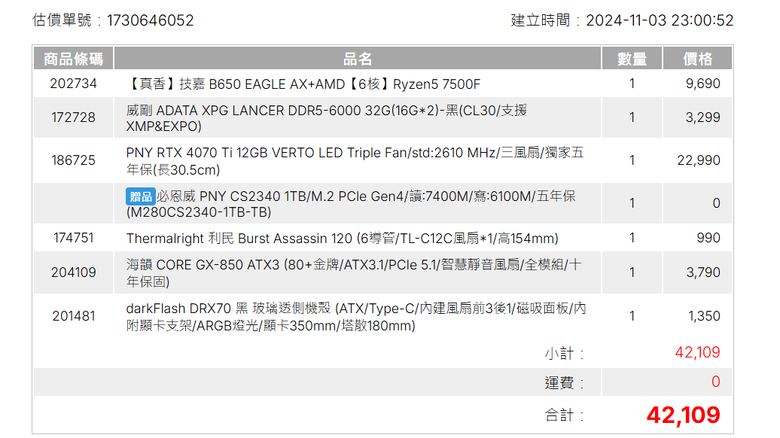Screen dimensions: 780x438
Task: Click the 價格 column header
Action: (x=697, y=59)
